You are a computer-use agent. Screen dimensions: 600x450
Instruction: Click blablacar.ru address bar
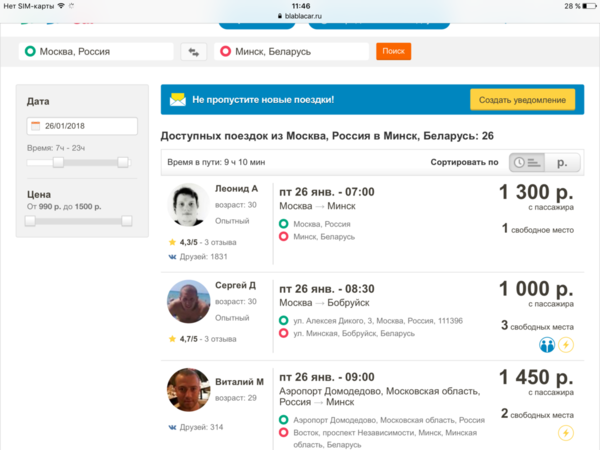click(x=300, y=16)
